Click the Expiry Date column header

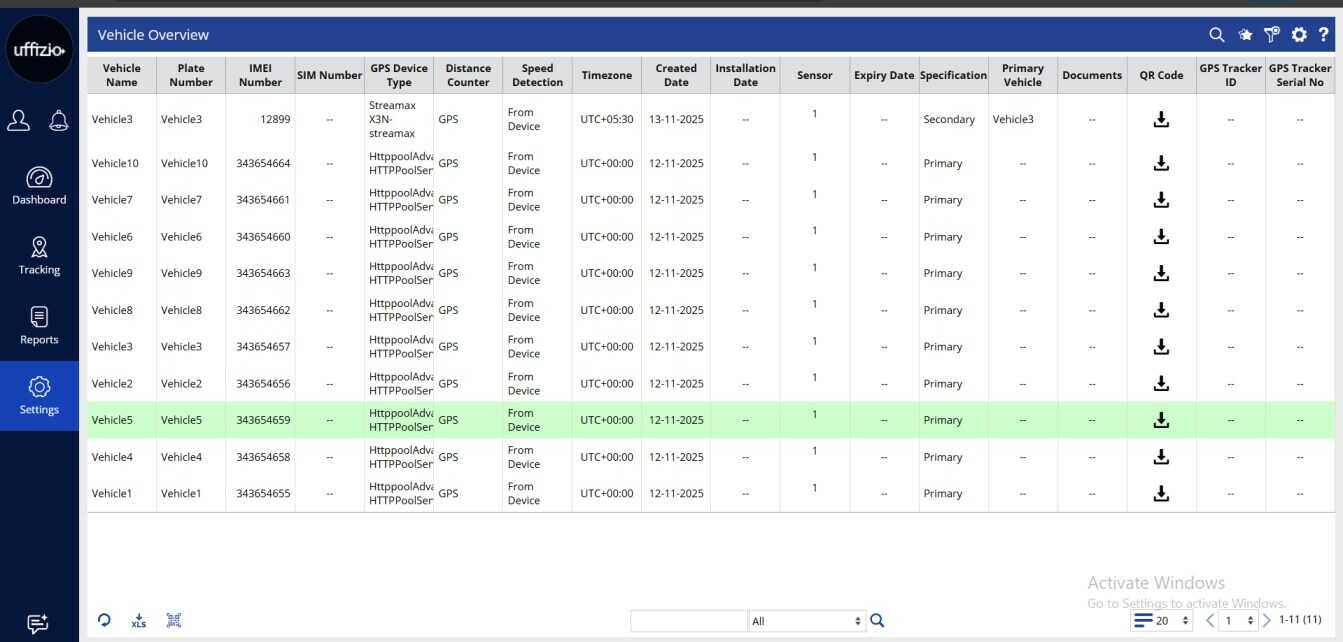click(884, 75)
